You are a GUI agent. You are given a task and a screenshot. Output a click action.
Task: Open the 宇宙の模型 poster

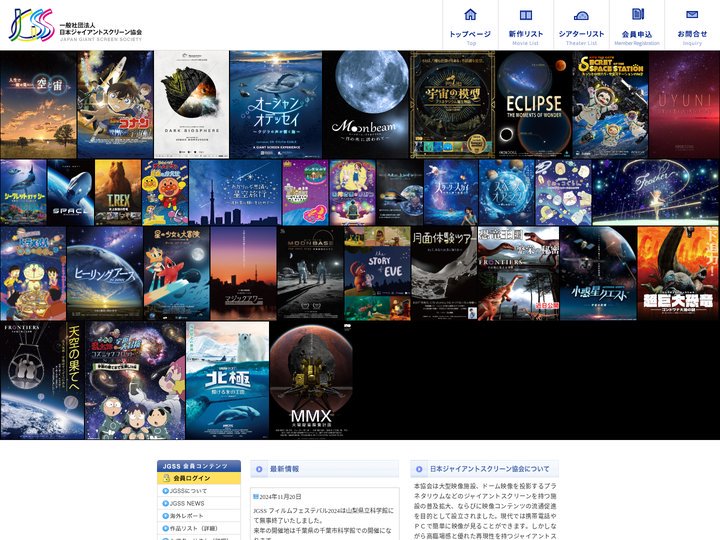(452, 105)
